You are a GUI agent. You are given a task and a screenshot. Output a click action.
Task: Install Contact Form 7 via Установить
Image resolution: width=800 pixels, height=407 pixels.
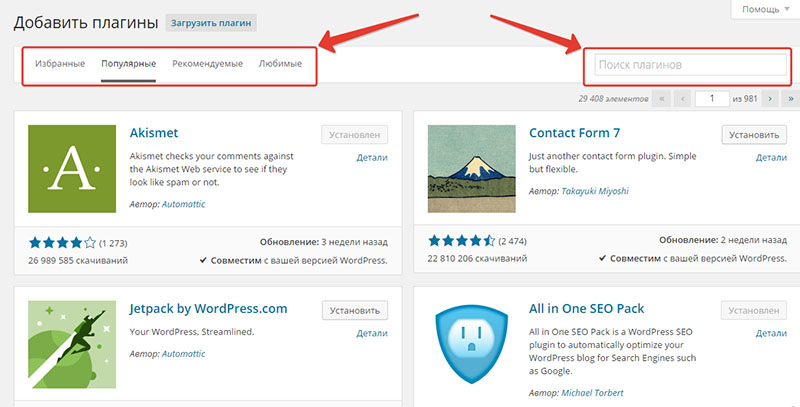(x=754, y=135)
